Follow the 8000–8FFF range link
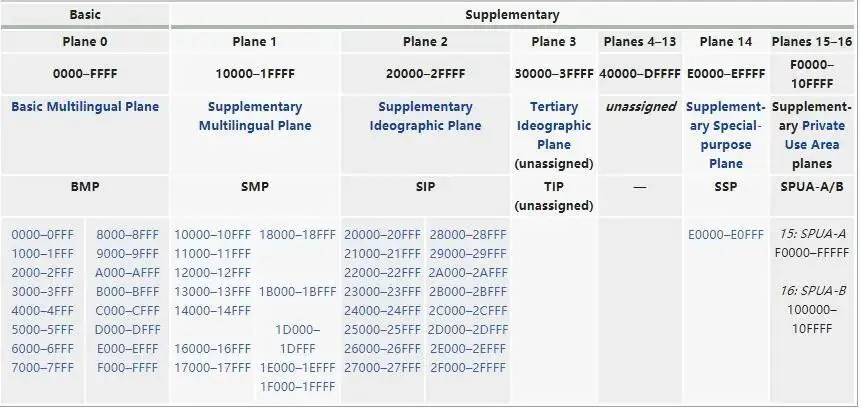 click(x=128, y=235)
